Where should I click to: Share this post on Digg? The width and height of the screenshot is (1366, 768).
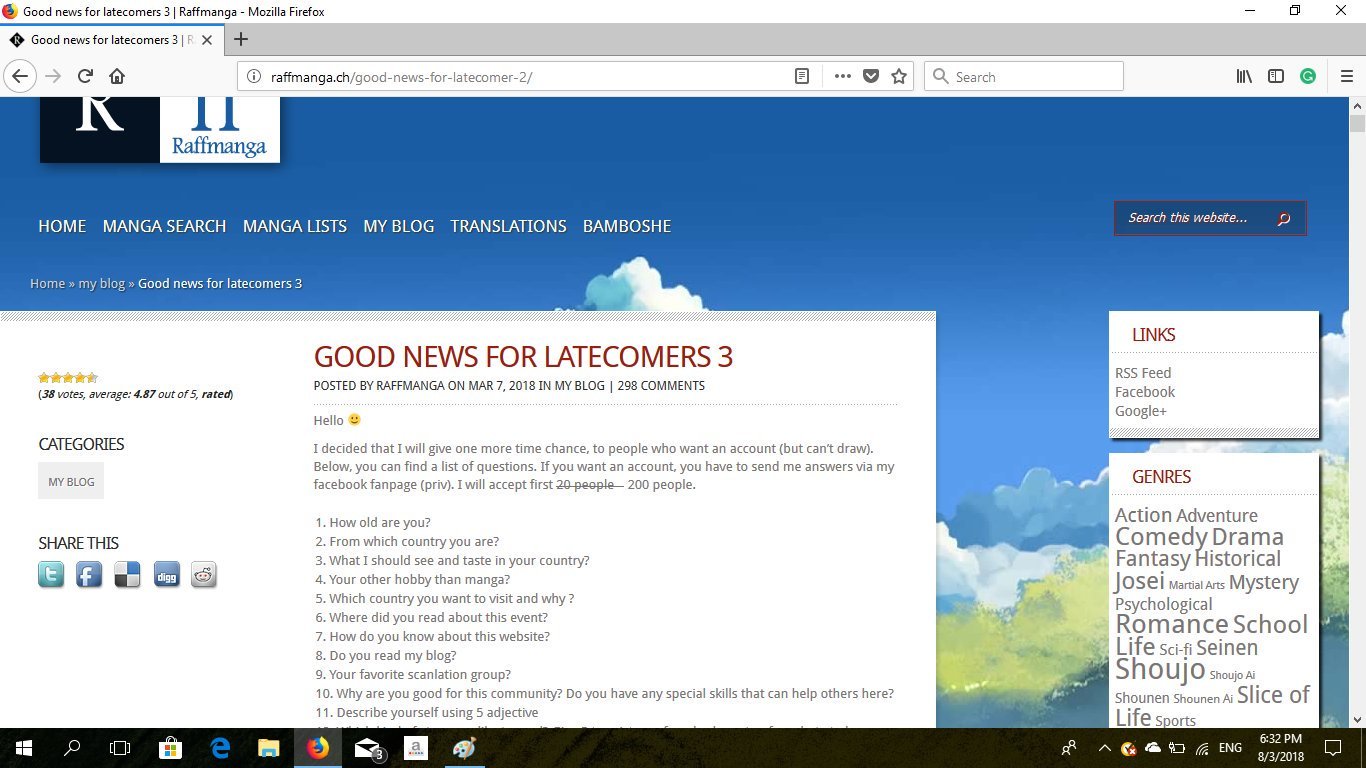(x=166, y=575)
